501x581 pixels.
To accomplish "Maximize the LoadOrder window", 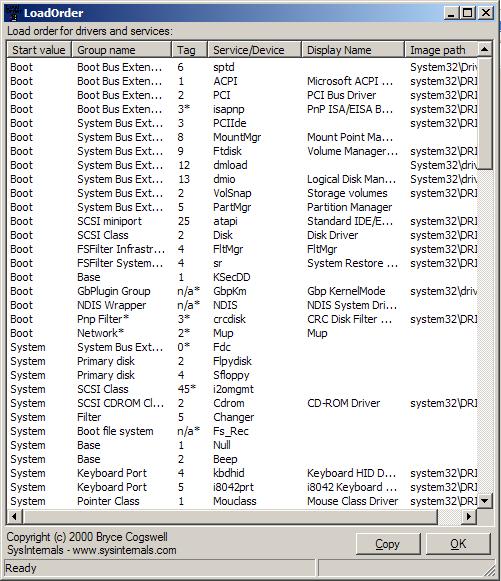I will click(x=468, y=13).
